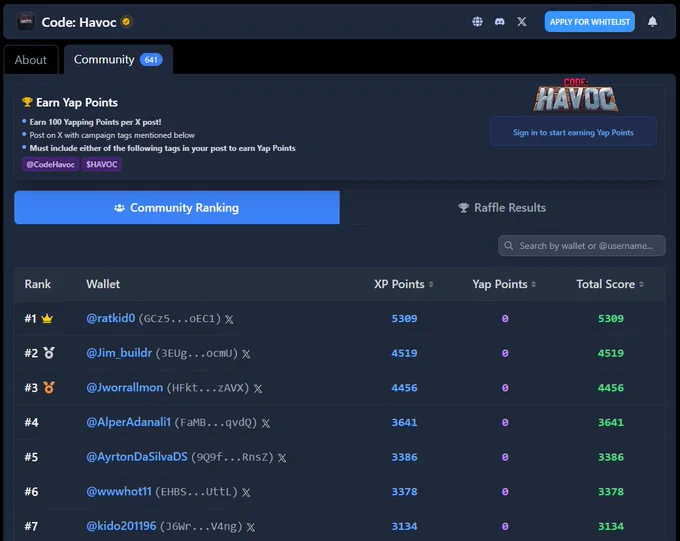Image resolution: width=680 pixels, height=541 pixels.
Task: Click the Code Havoc logo image
Action: tap(575, 95)
